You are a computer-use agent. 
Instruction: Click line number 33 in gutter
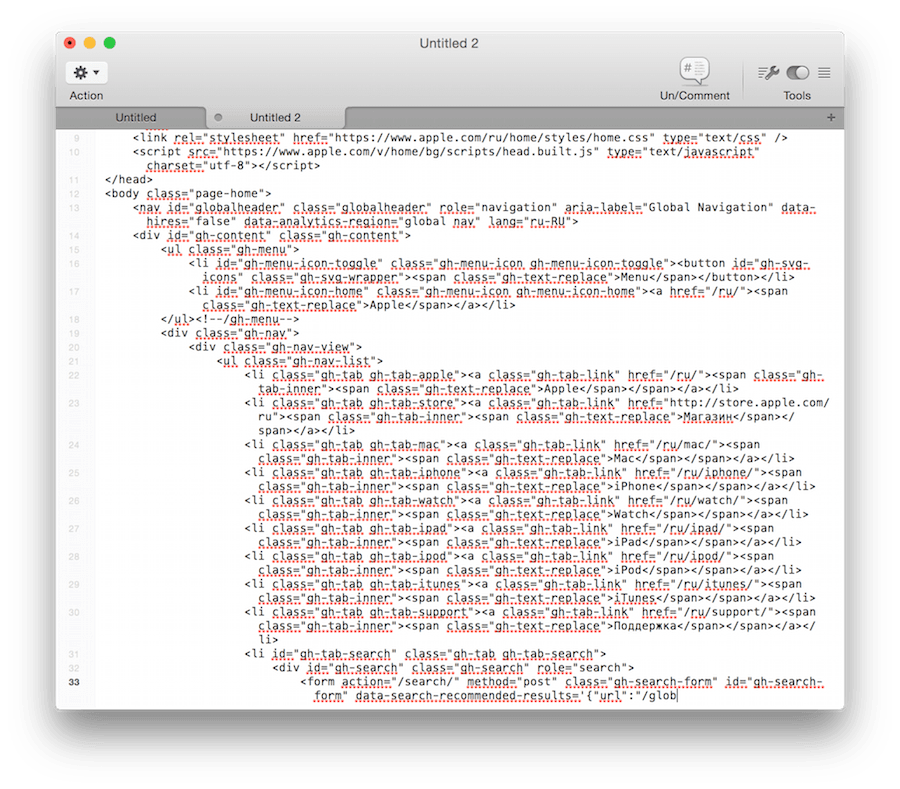[x=74, y=682]
